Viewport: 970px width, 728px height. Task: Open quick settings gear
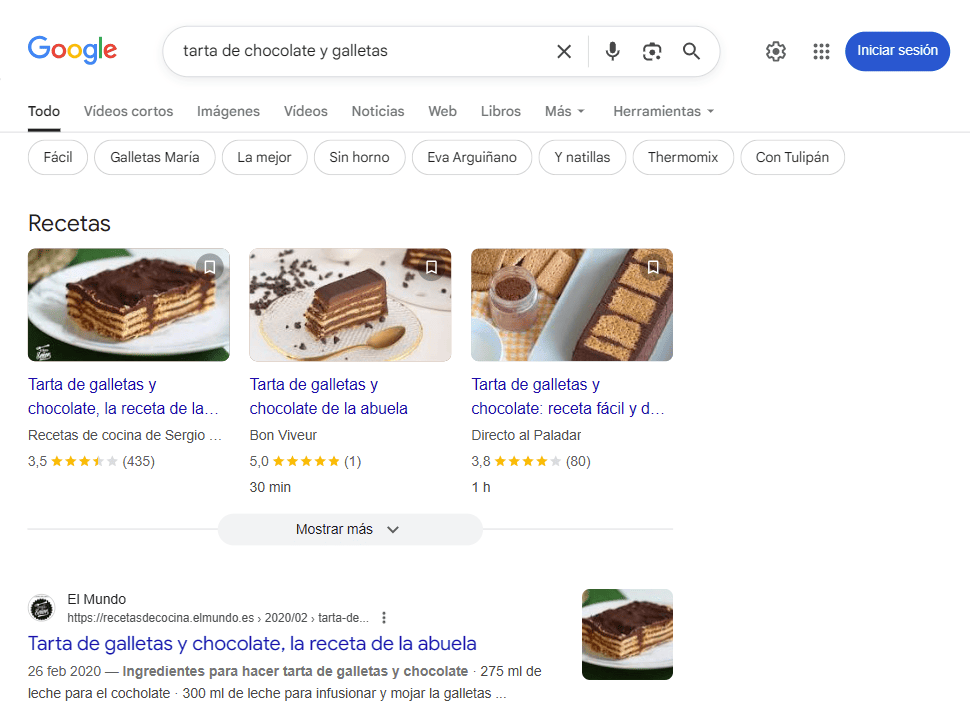(776, 51)
